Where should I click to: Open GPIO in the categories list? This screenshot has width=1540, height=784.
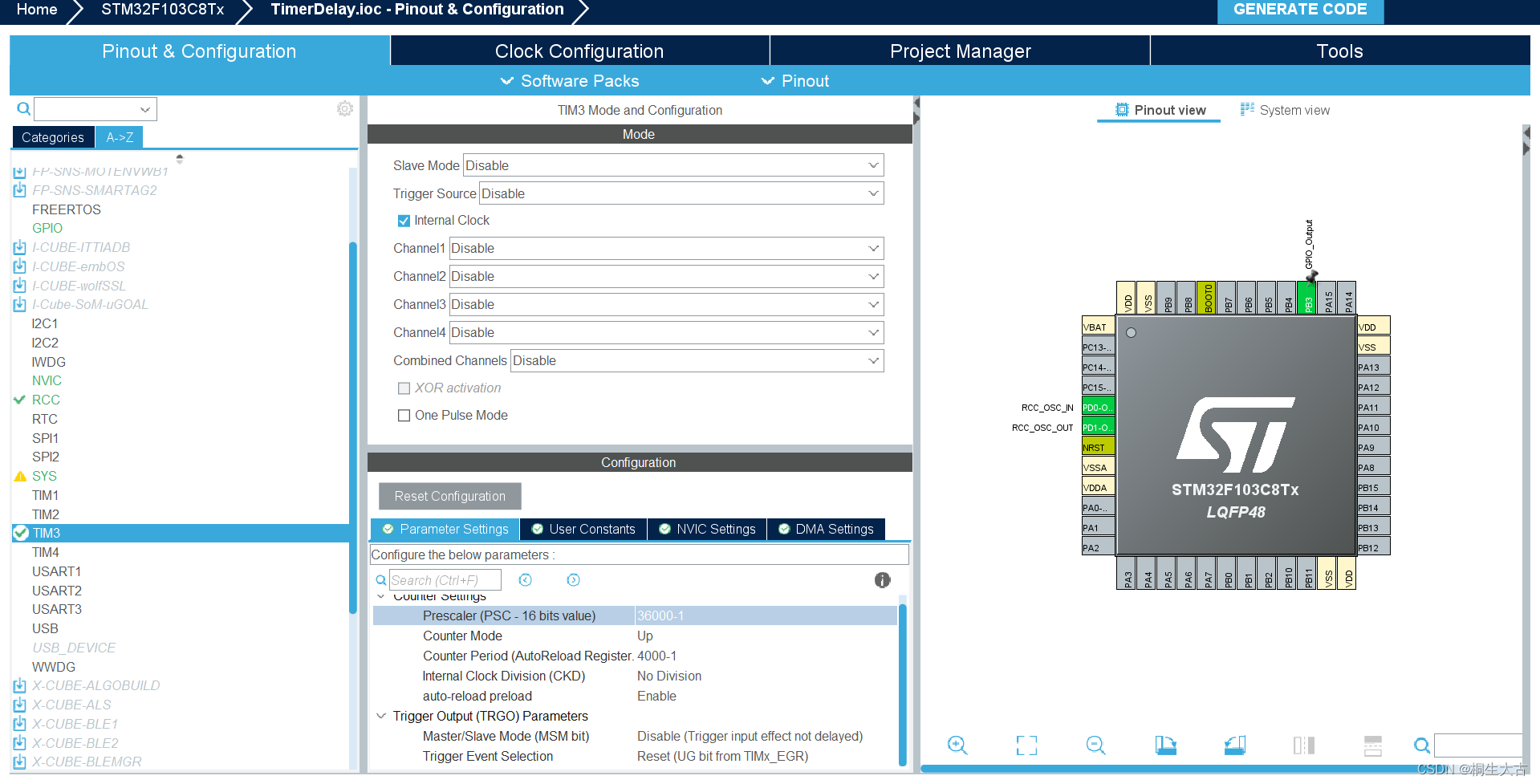coord(47,228)
